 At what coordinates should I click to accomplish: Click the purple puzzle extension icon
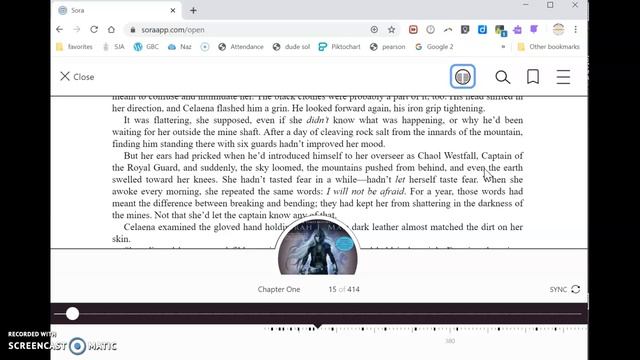coord(517,29)
